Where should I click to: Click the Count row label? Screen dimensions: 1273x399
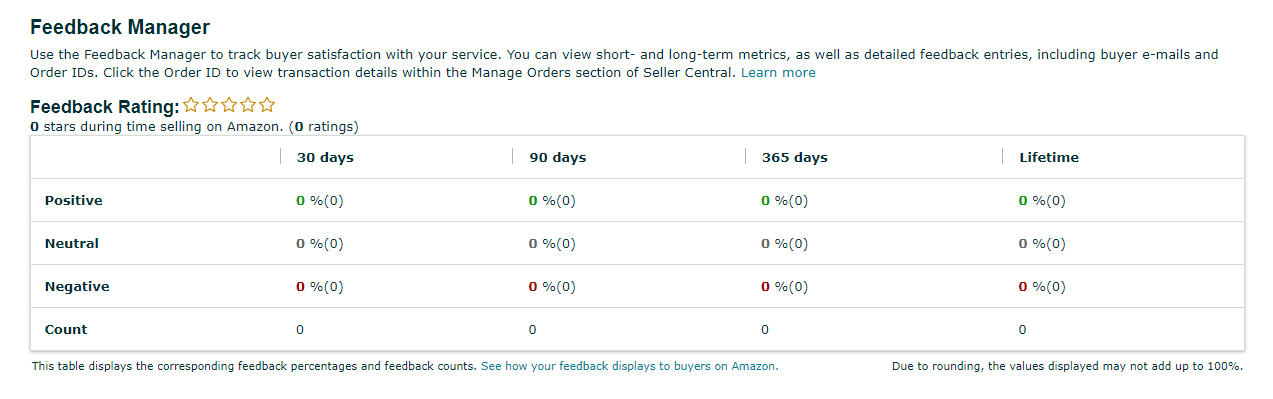point(66,329)
